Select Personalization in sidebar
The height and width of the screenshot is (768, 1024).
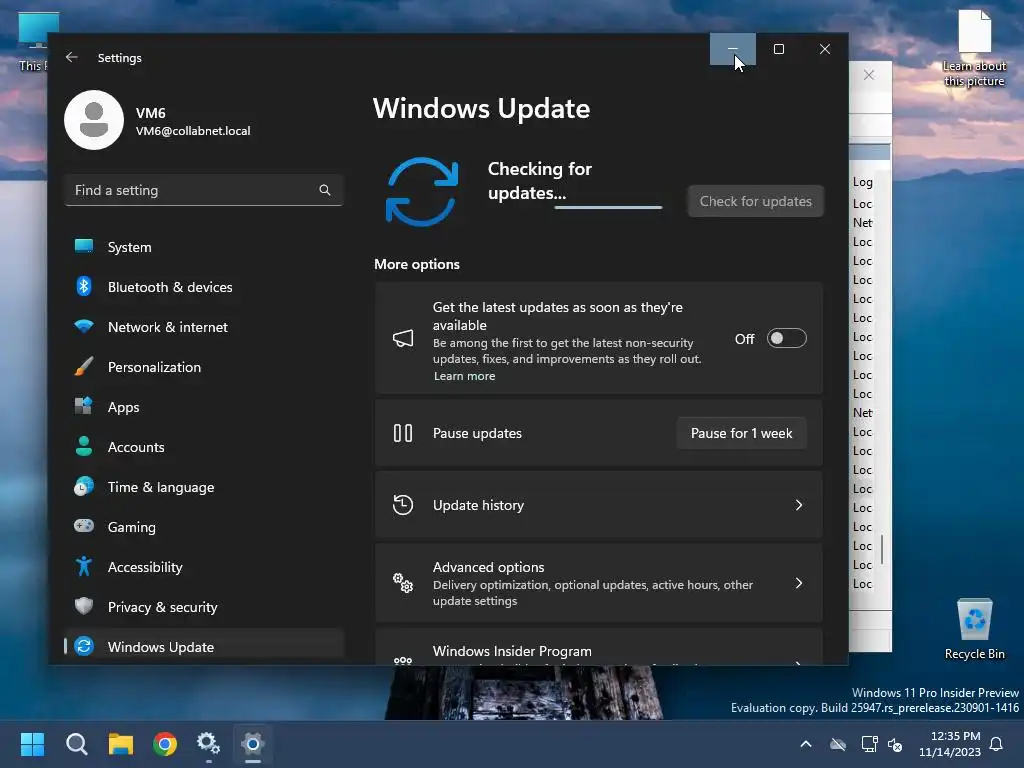(204, 367)
